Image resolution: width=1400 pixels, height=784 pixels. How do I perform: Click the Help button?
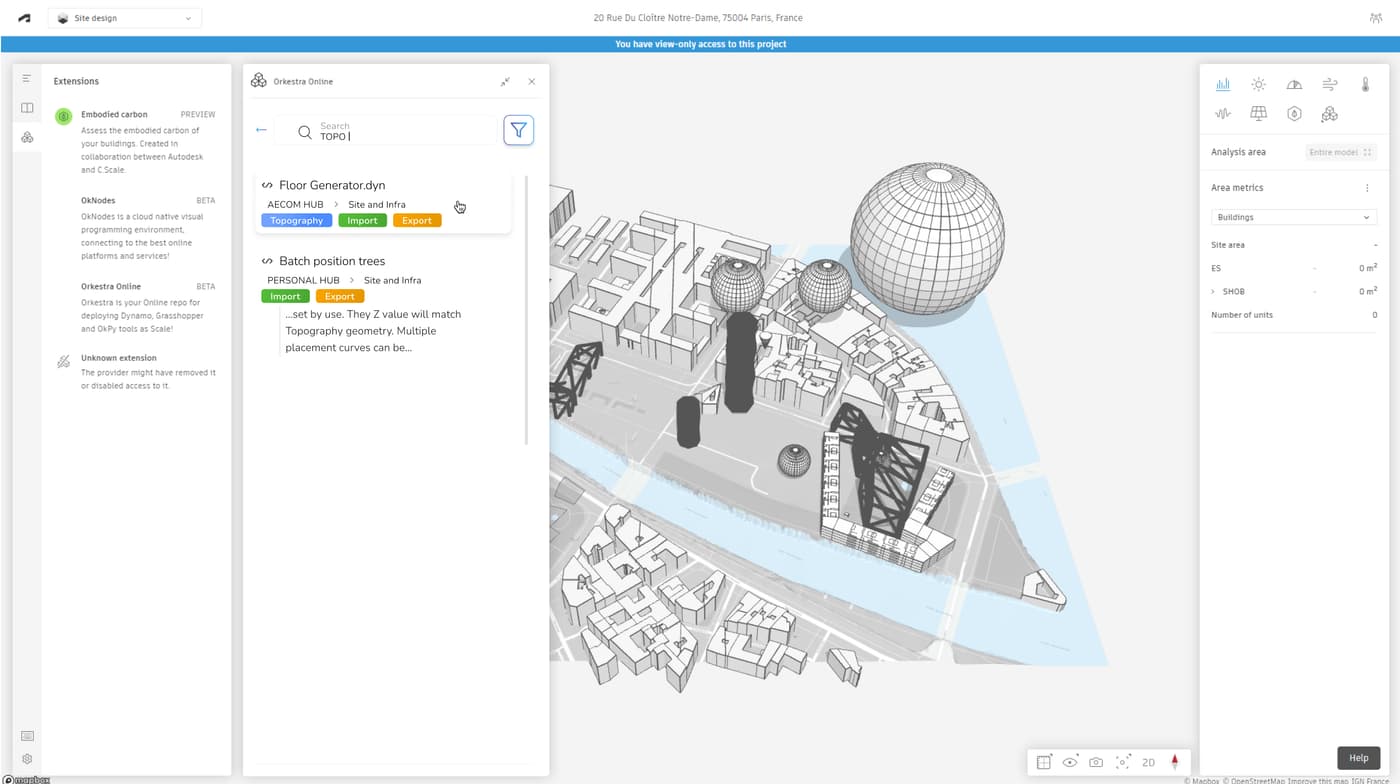pos(1358,758)
